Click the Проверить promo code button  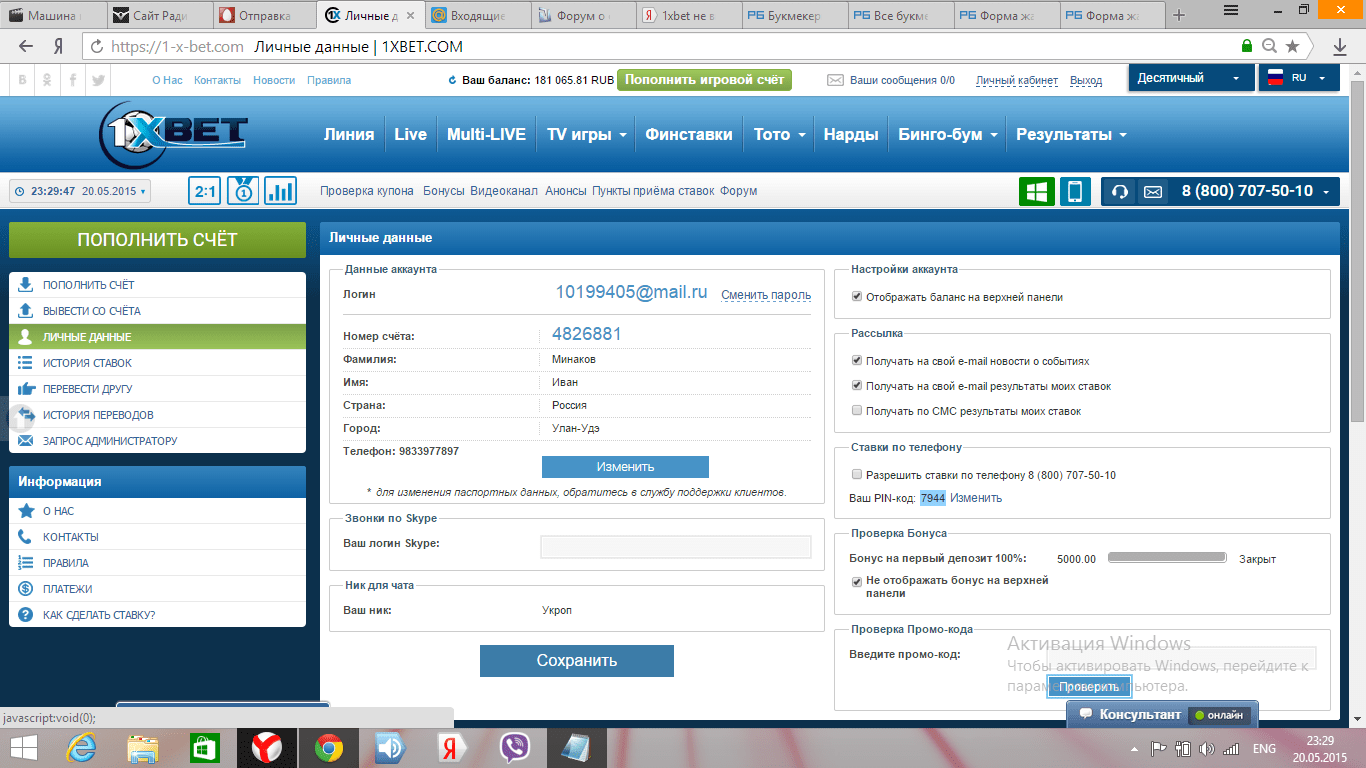[1089, 687]
